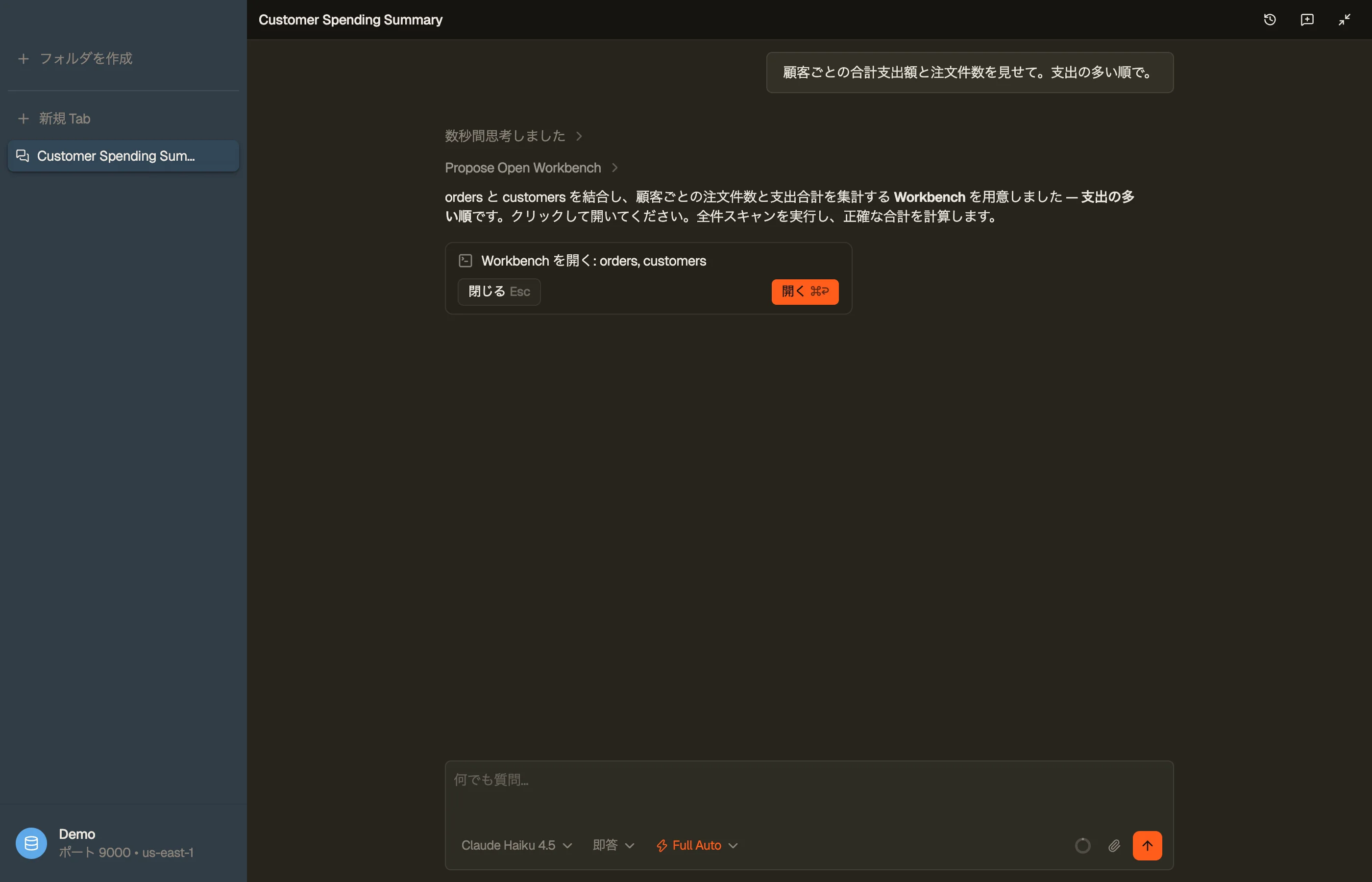Click the attach file paperclip icon
This screenshot has height=882, width=1372.
[x=1114, y=845]
